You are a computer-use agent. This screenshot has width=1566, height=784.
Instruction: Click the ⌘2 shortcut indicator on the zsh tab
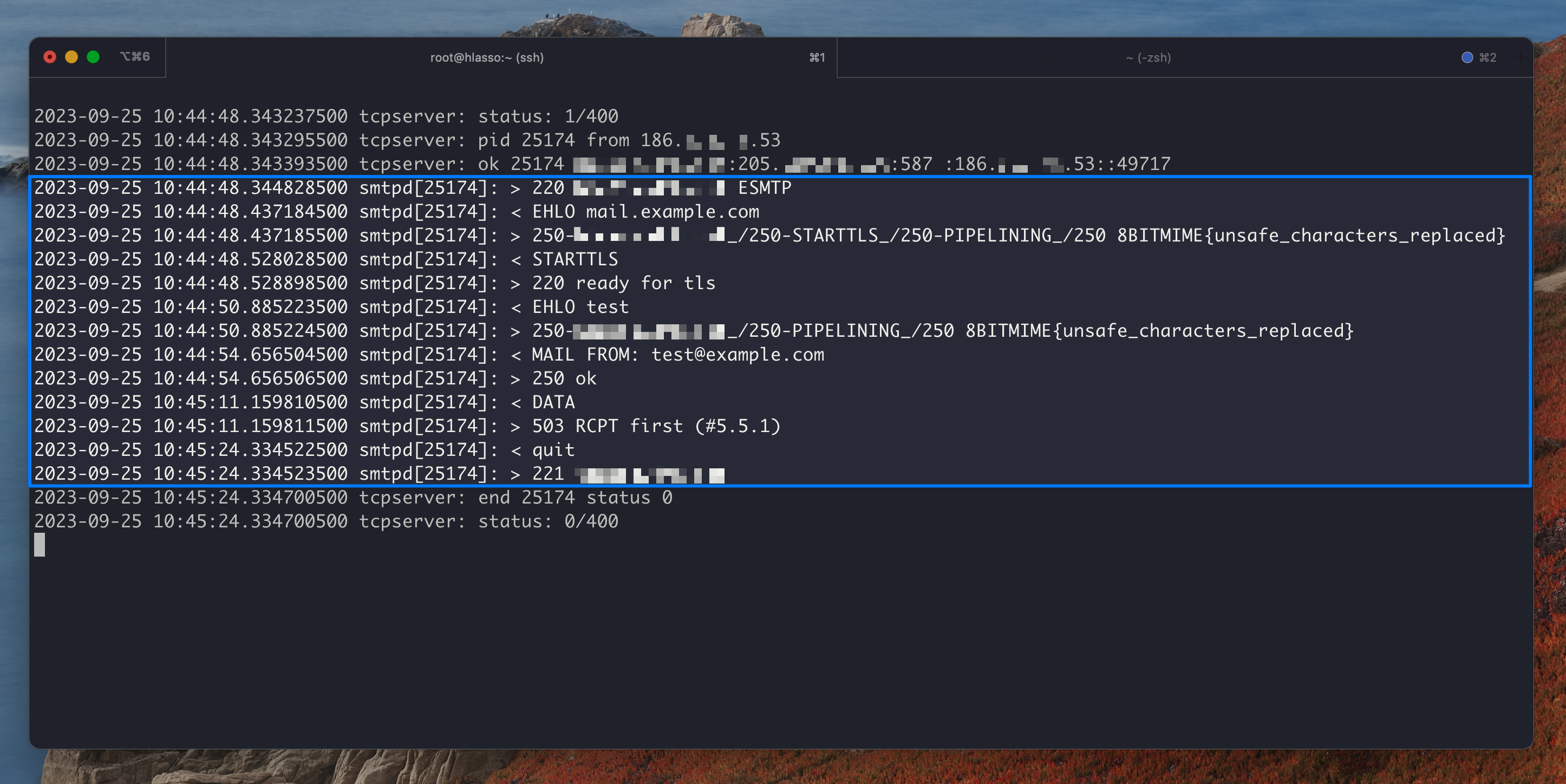[1487, 58]
